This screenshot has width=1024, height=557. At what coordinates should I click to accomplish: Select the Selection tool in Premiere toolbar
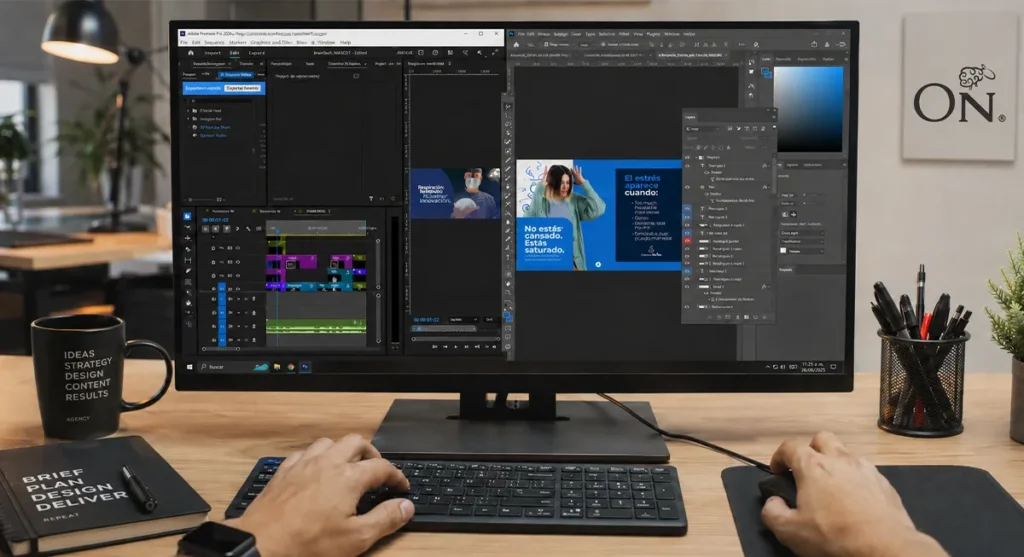[187, 216]
